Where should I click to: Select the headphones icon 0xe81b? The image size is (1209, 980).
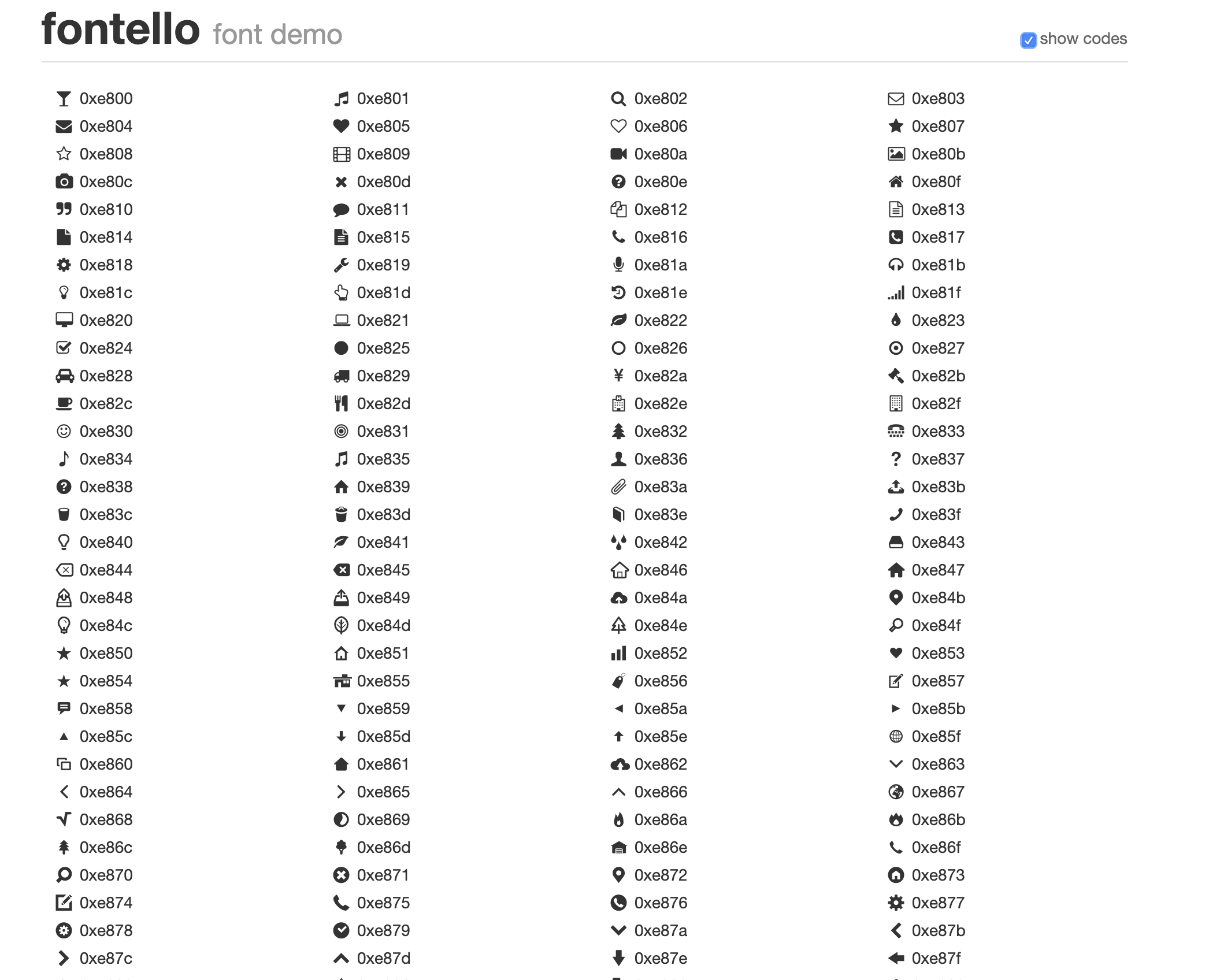pos(896,265)
